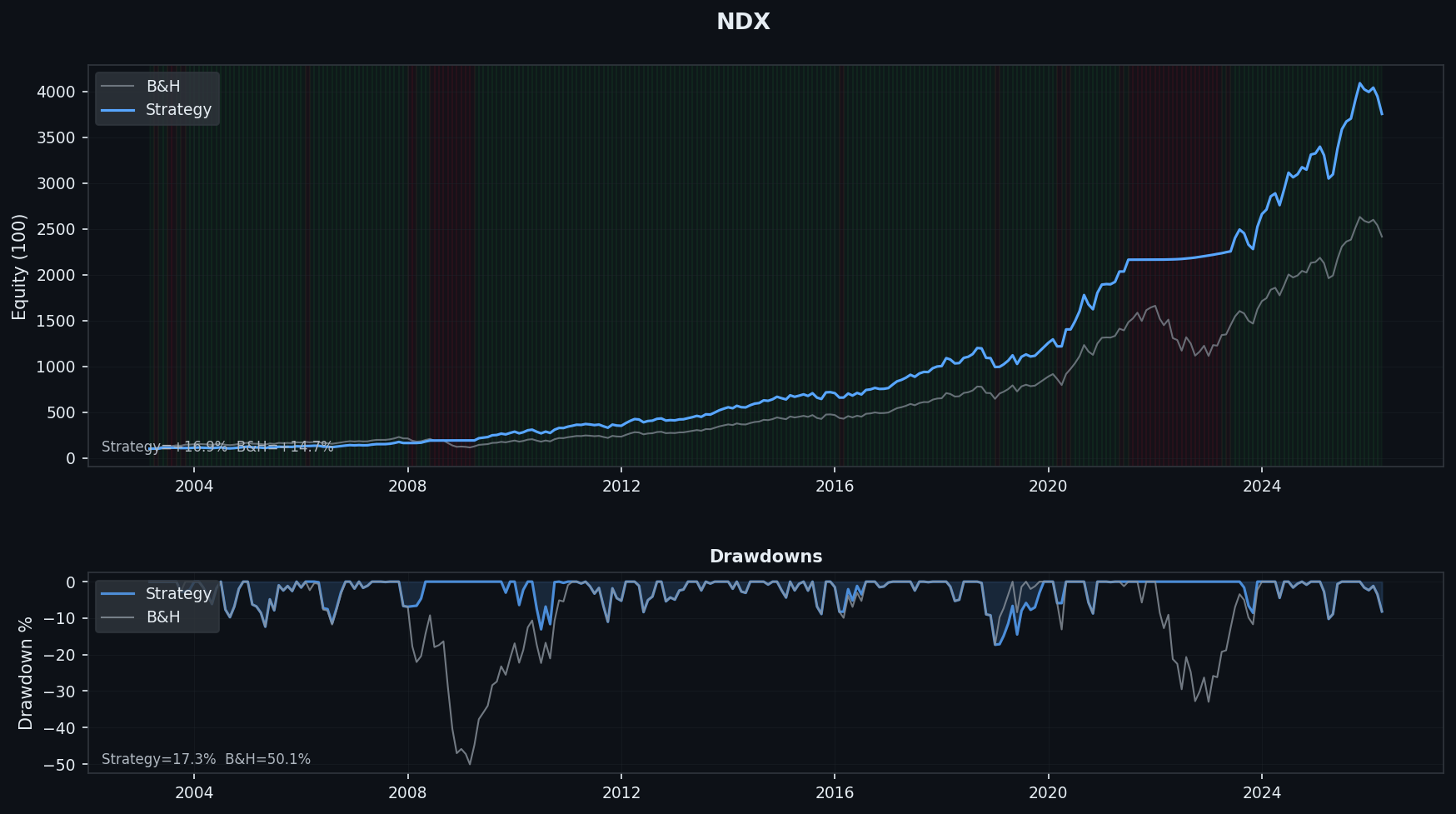
Task: Click the 'Strategy=+16.9% B&H=+14.7%' returns annotation
Action: pos(217,447)
